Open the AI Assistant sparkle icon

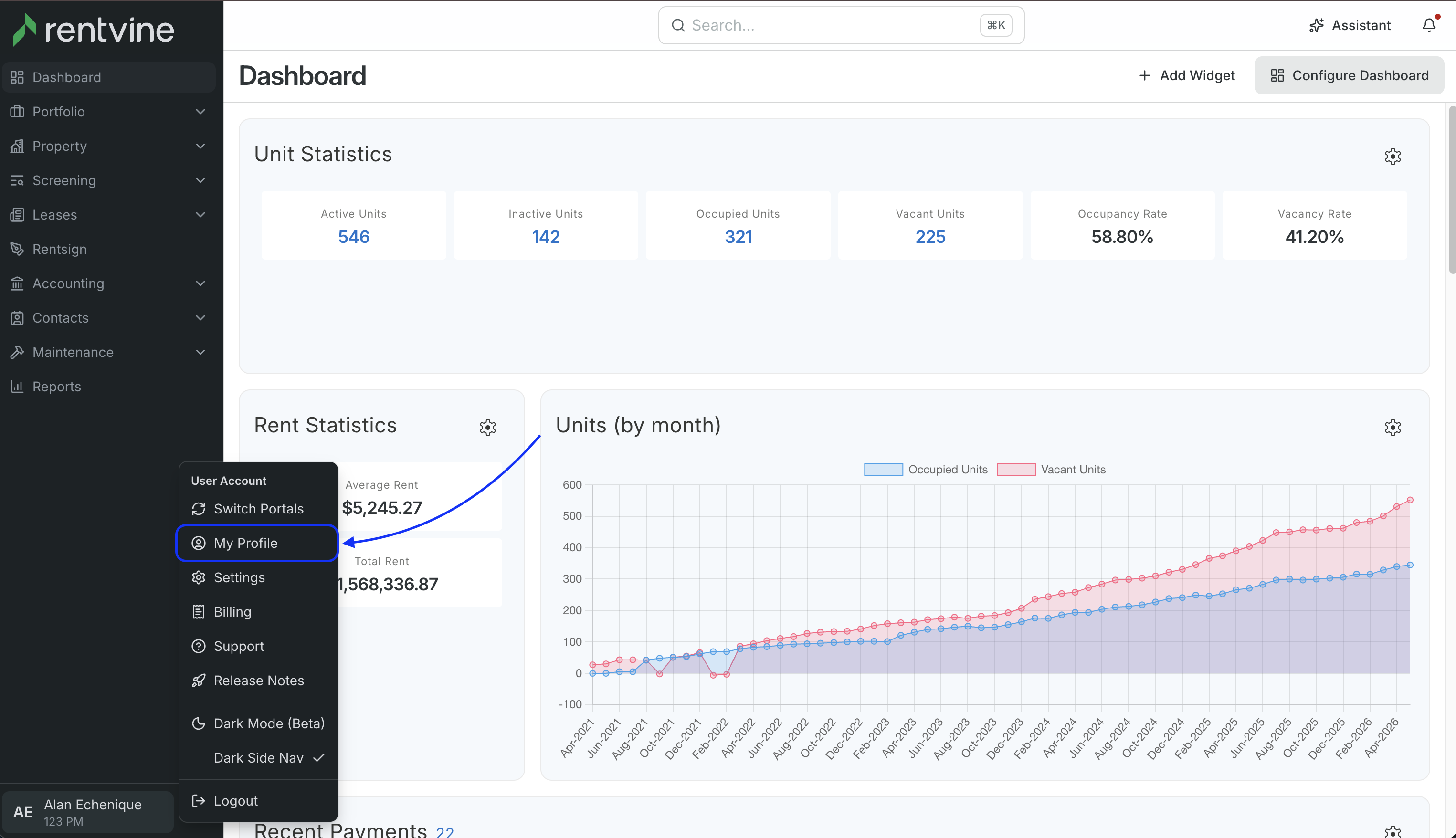click(x=1316, y=25)
